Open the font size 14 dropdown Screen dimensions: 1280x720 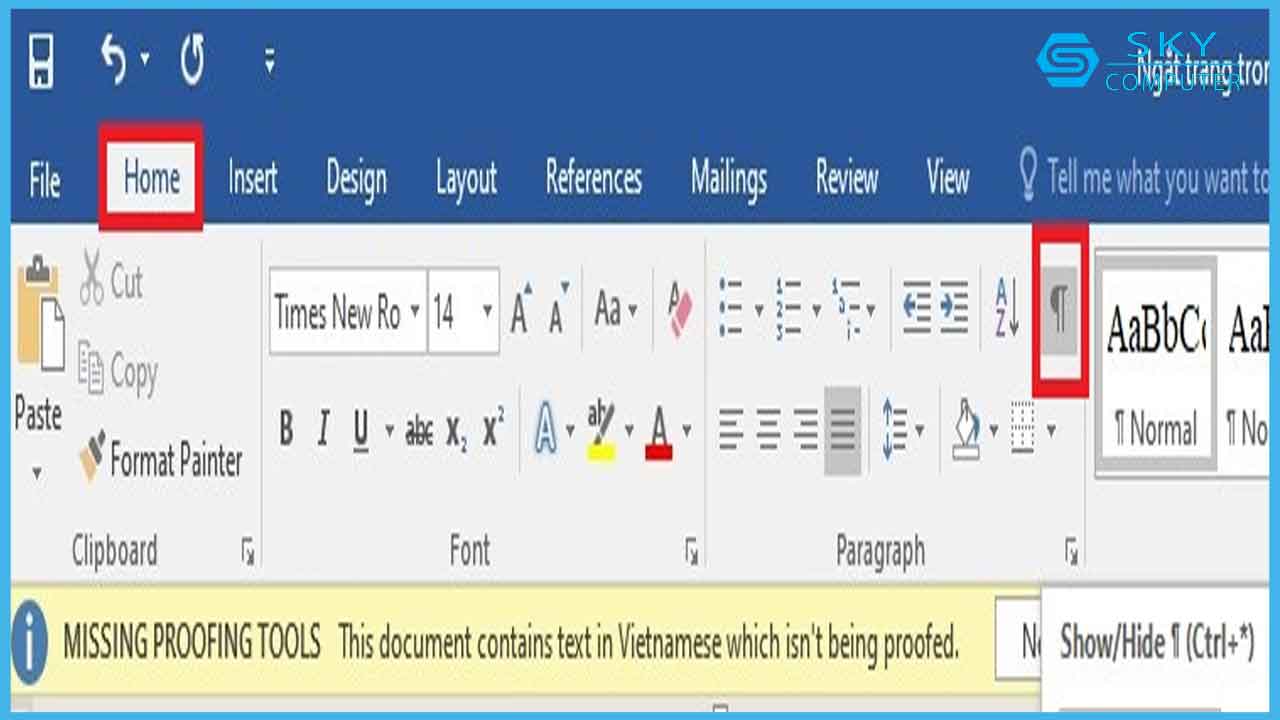[x=487, y=312]
